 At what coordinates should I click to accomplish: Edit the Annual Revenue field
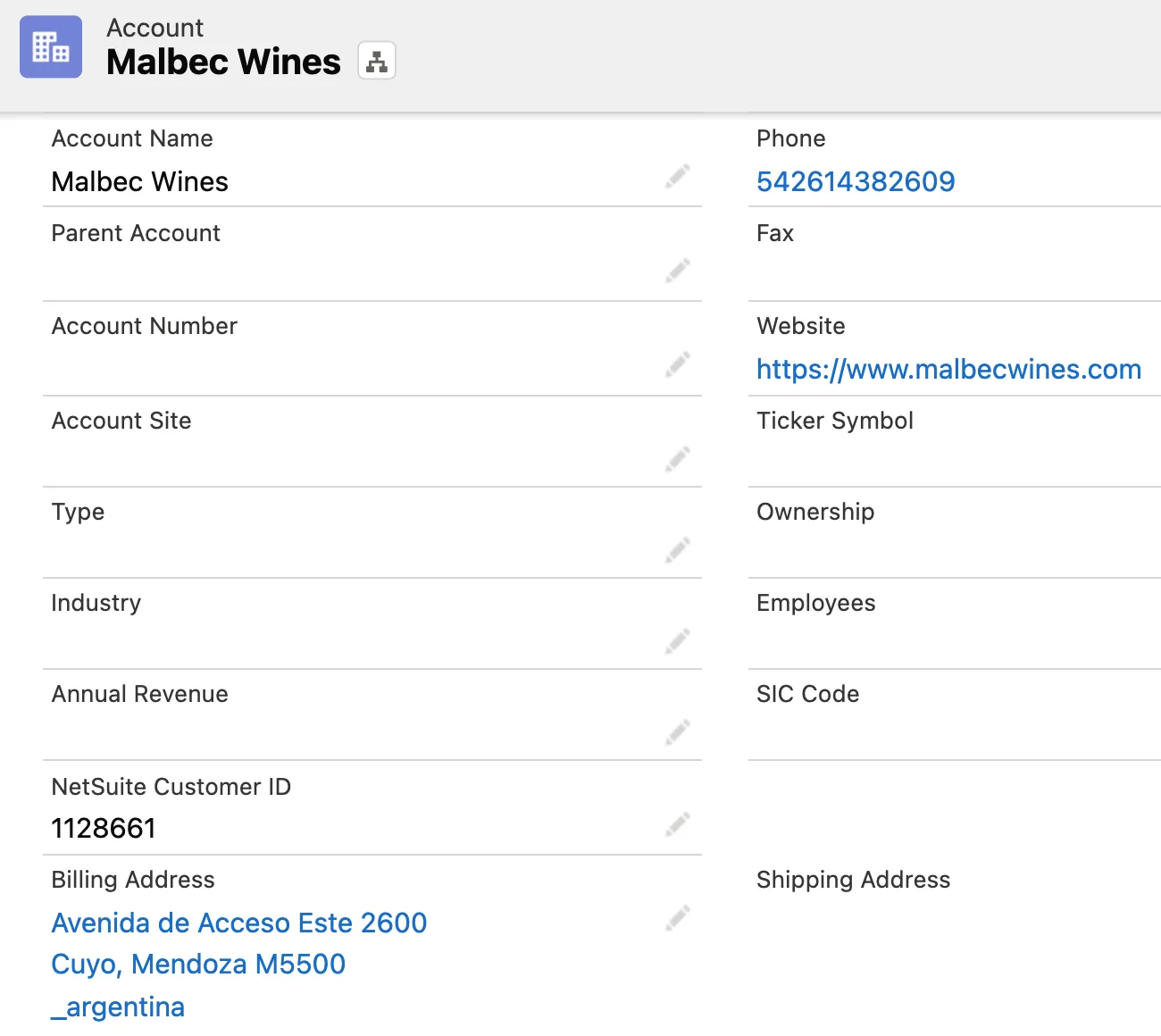click(678, 732)
